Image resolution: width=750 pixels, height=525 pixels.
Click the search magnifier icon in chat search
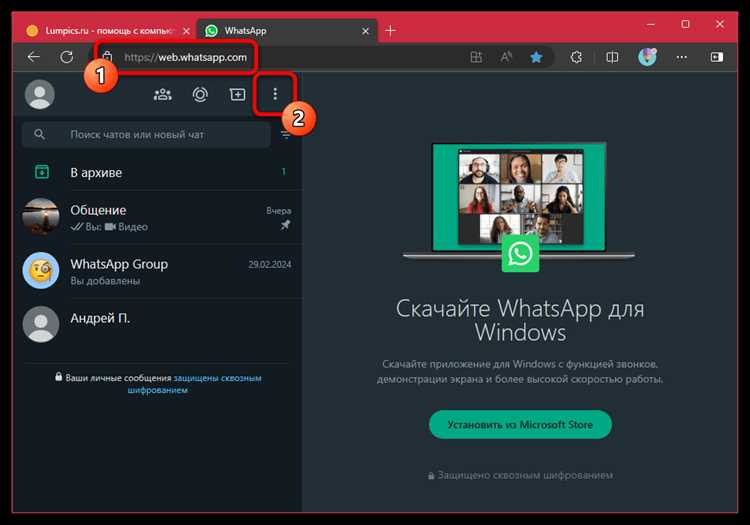click(40, 135)
